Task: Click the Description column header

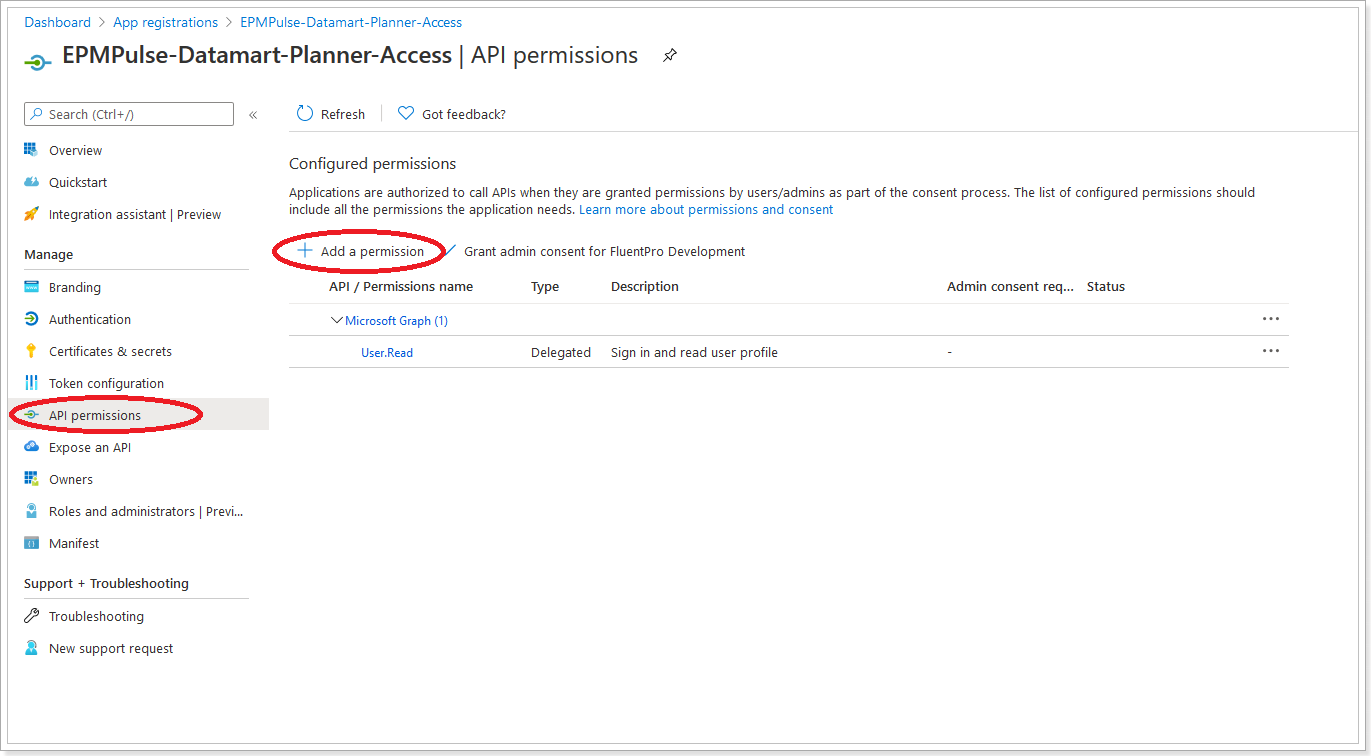Action: tap(645, 286)
